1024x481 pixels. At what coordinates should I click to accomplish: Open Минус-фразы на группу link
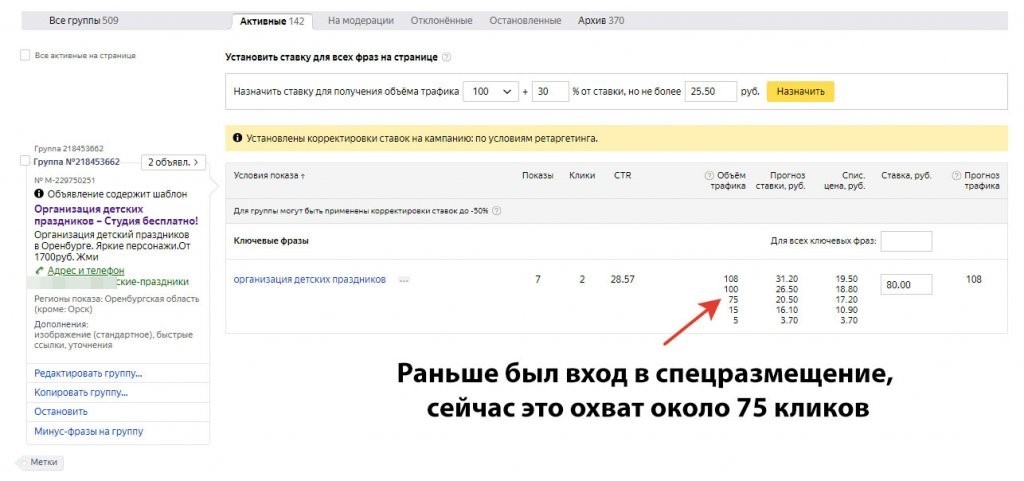[x=88, y=431]
